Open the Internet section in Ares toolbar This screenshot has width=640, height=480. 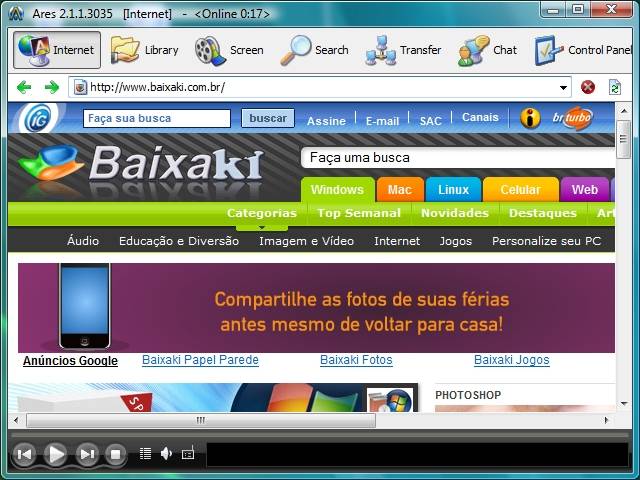(57, 50)
